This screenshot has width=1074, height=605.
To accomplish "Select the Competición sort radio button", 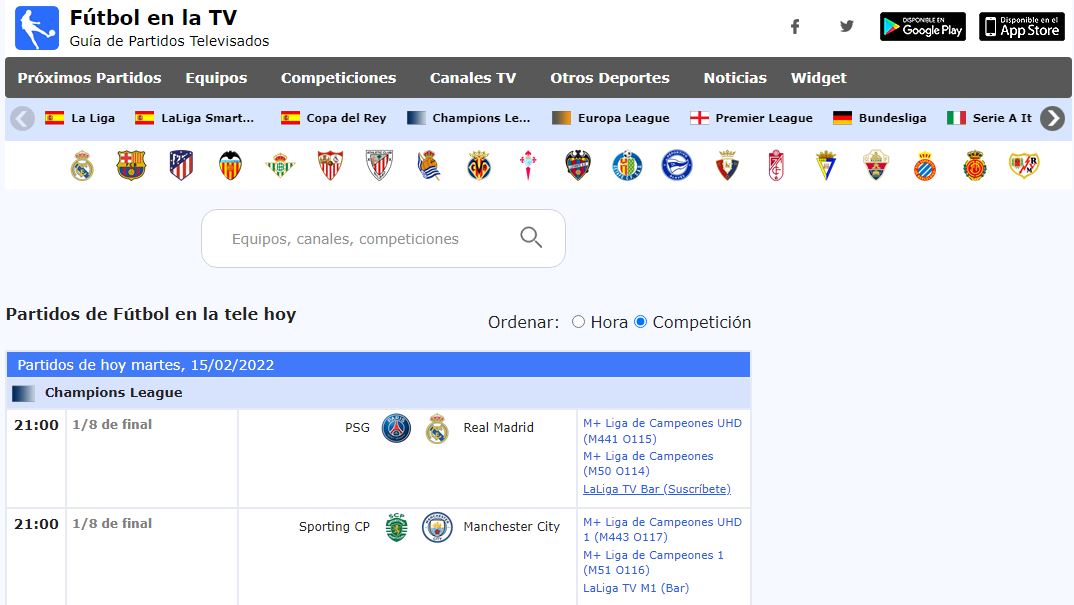I will pyautogui.click(x=641, y=322).
